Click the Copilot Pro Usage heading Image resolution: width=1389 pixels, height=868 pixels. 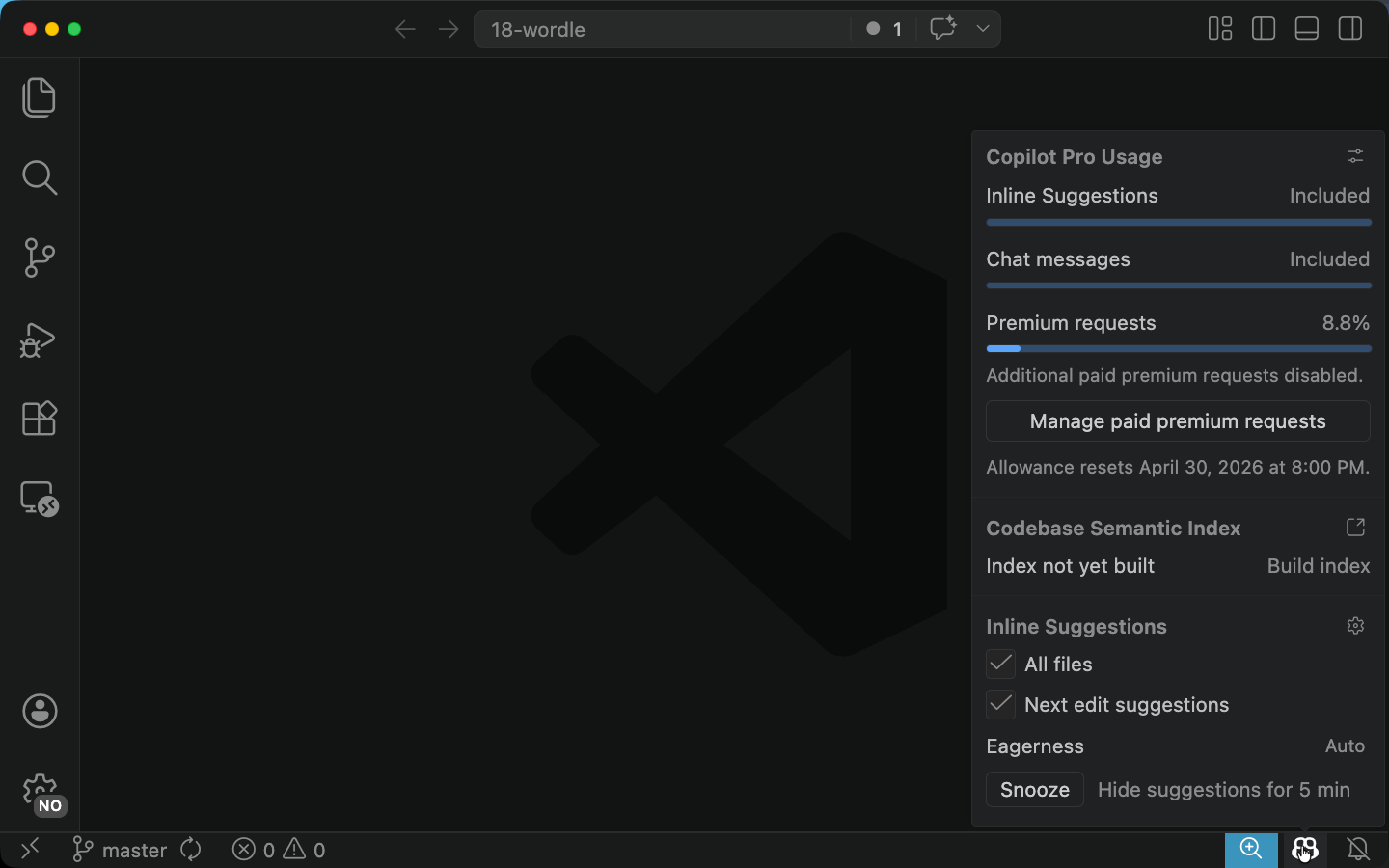1075,157
